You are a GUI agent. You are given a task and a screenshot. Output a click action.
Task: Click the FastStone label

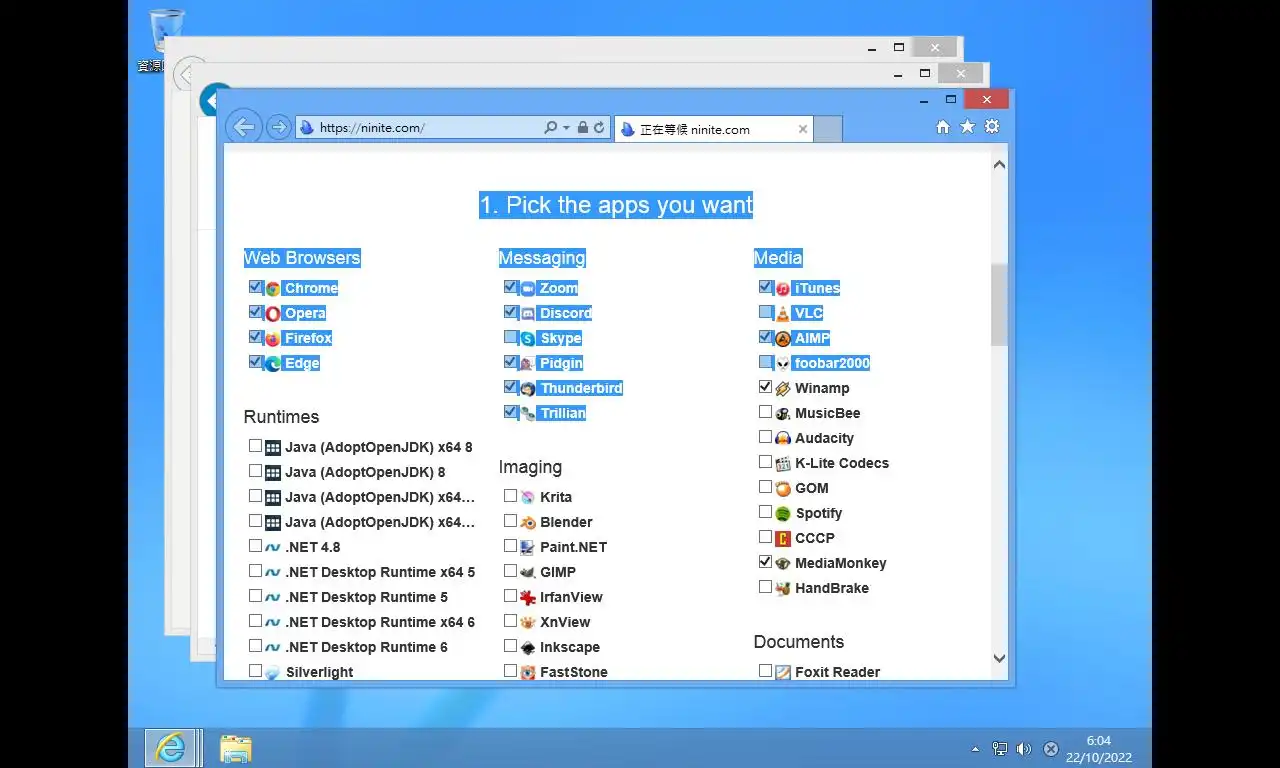(574, 672)
